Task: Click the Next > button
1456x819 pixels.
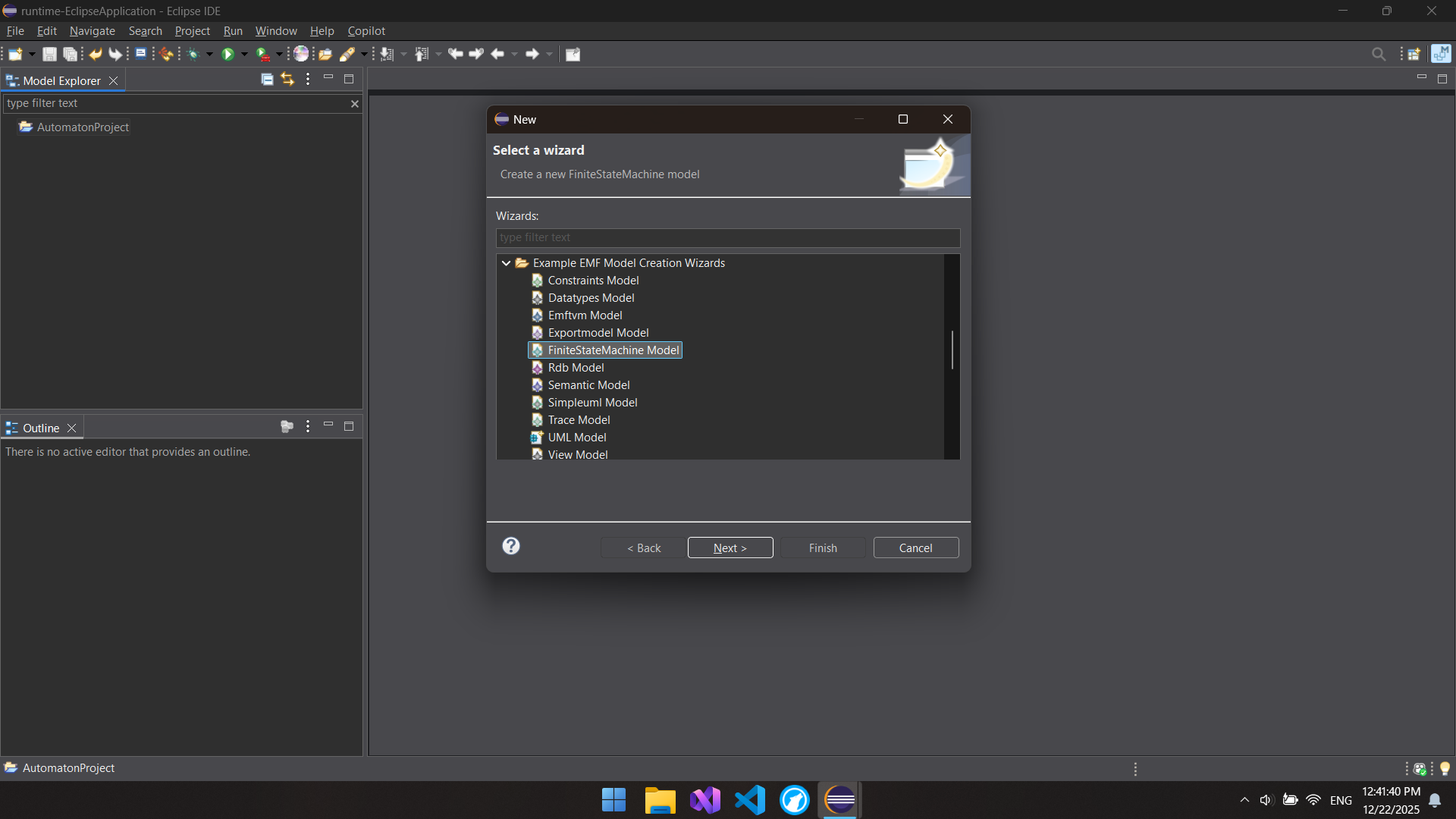Action: (x=730, y=548)
